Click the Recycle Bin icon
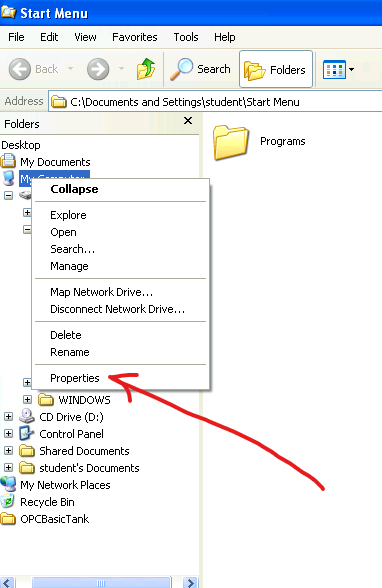Image resolution: width=382 pixels, height=588 pixels. (x=7, y=501)
